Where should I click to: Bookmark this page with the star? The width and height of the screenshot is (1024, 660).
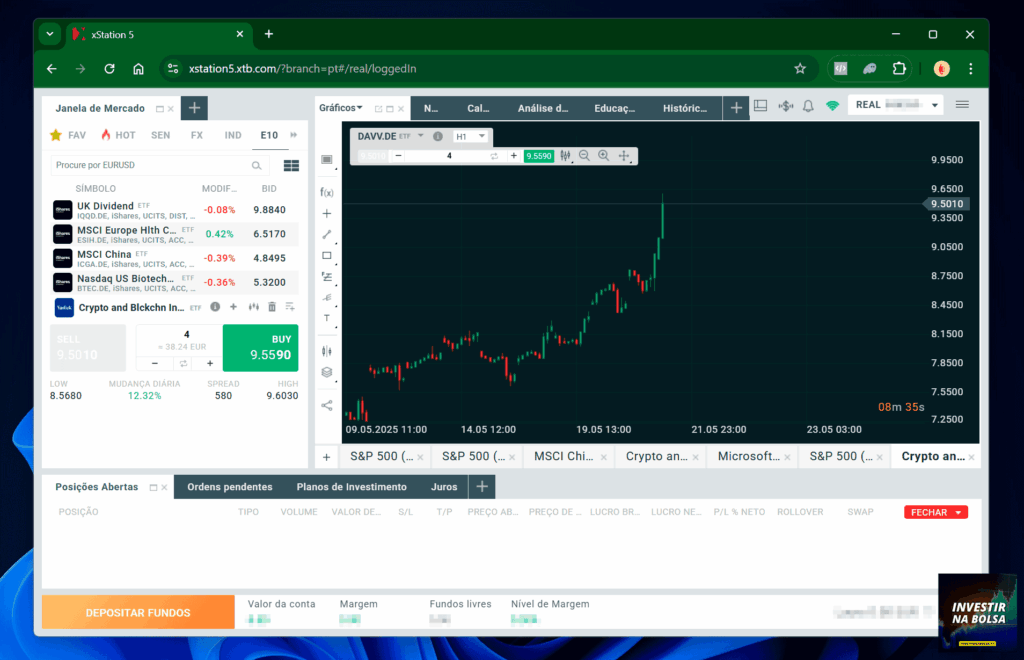coord(800,69)
